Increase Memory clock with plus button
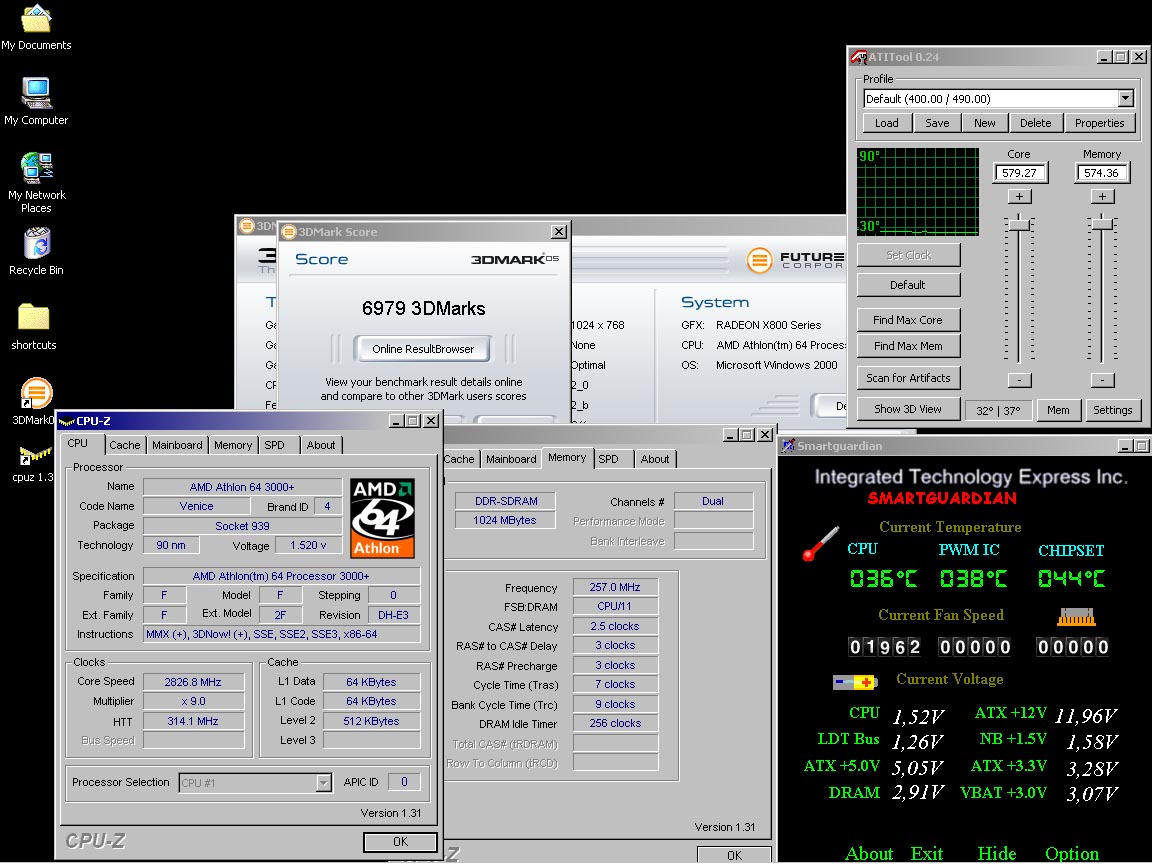 click(1102, 196)
